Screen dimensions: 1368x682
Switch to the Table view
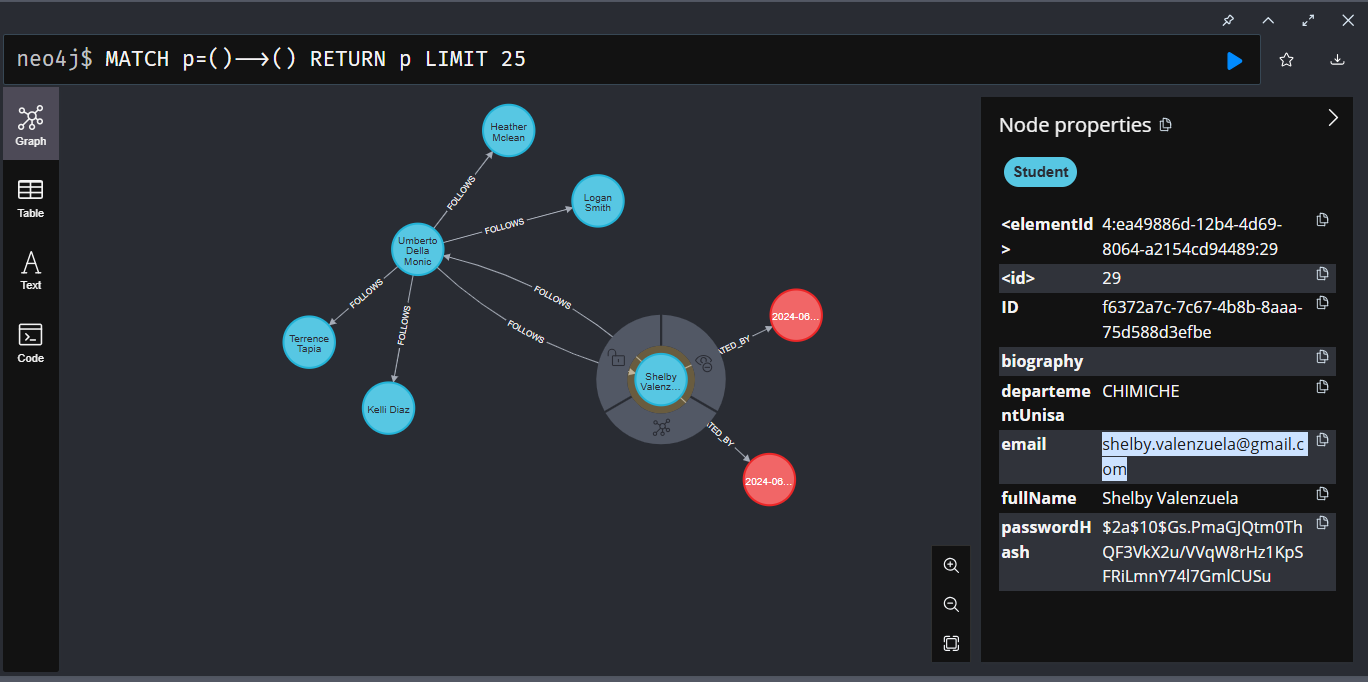click(31, 197)
